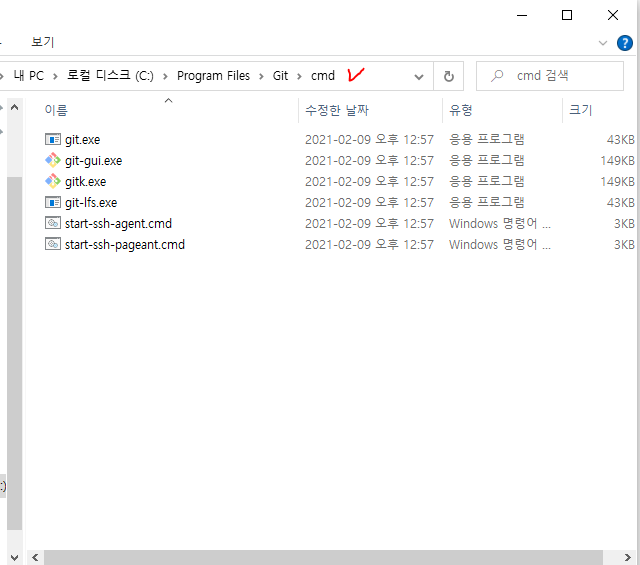This screenshot has height=565, width=640.
Task: Click the horizontal scrollbar thumb
Action: (x=323, y=557)
